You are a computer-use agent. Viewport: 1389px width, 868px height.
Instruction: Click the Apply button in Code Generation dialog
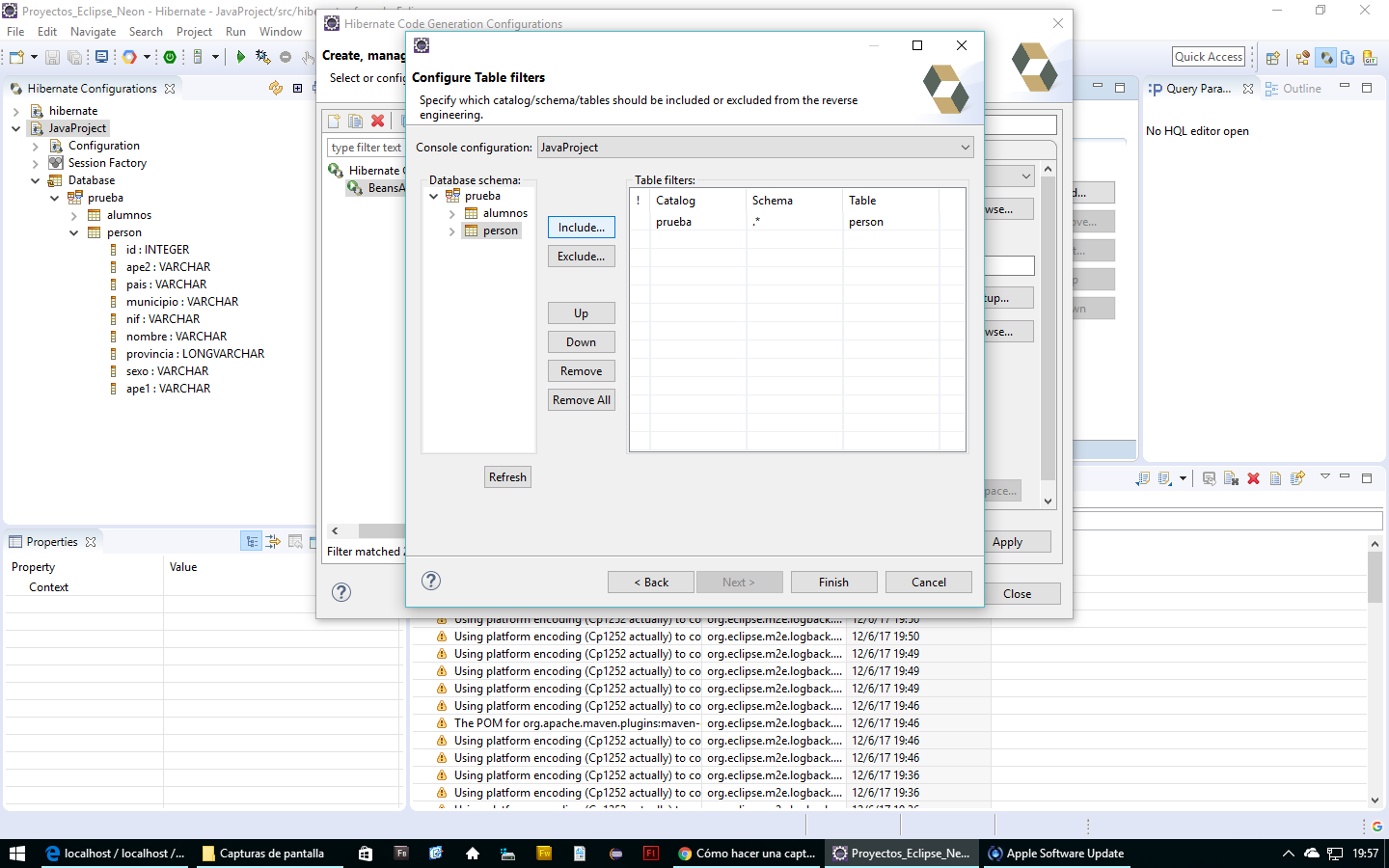pos(1008,542)
